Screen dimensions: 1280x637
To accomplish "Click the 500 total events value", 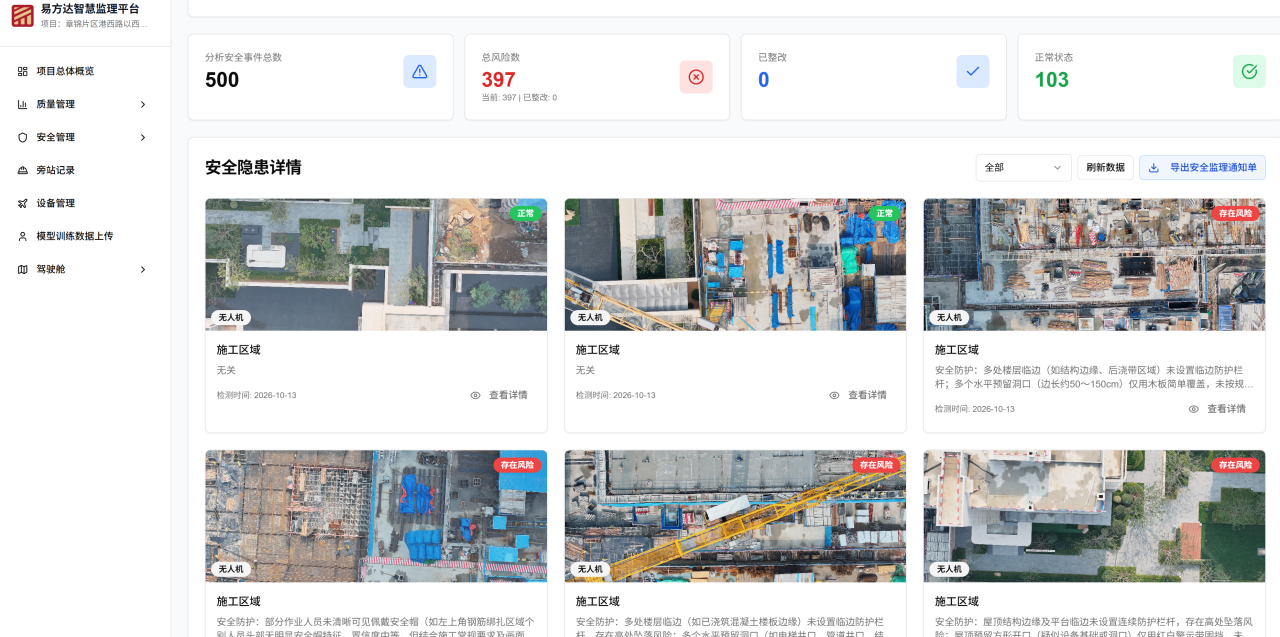I will coord(222,80).
